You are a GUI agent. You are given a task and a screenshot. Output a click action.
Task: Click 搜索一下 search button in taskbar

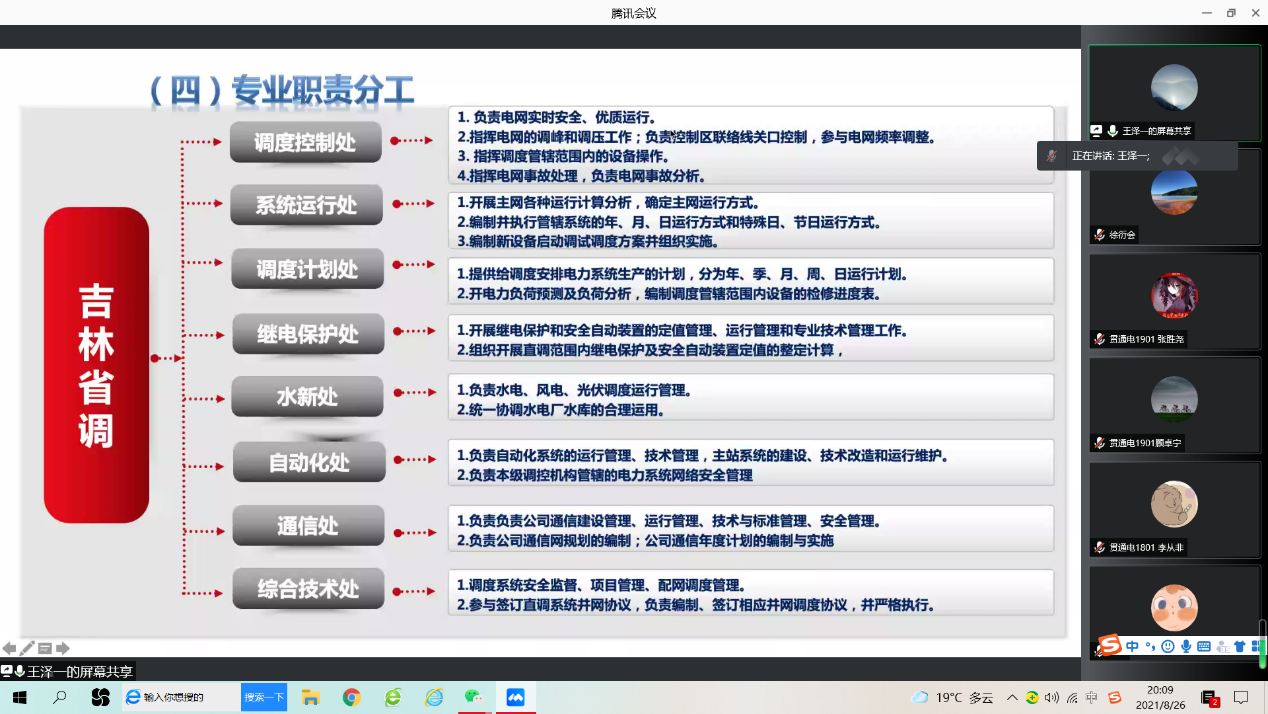(x=264, y=697)
